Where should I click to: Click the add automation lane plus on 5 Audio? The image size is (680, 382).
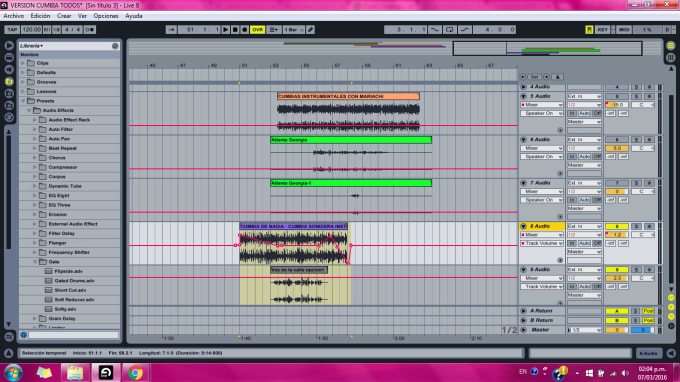(x=560, y=130)
